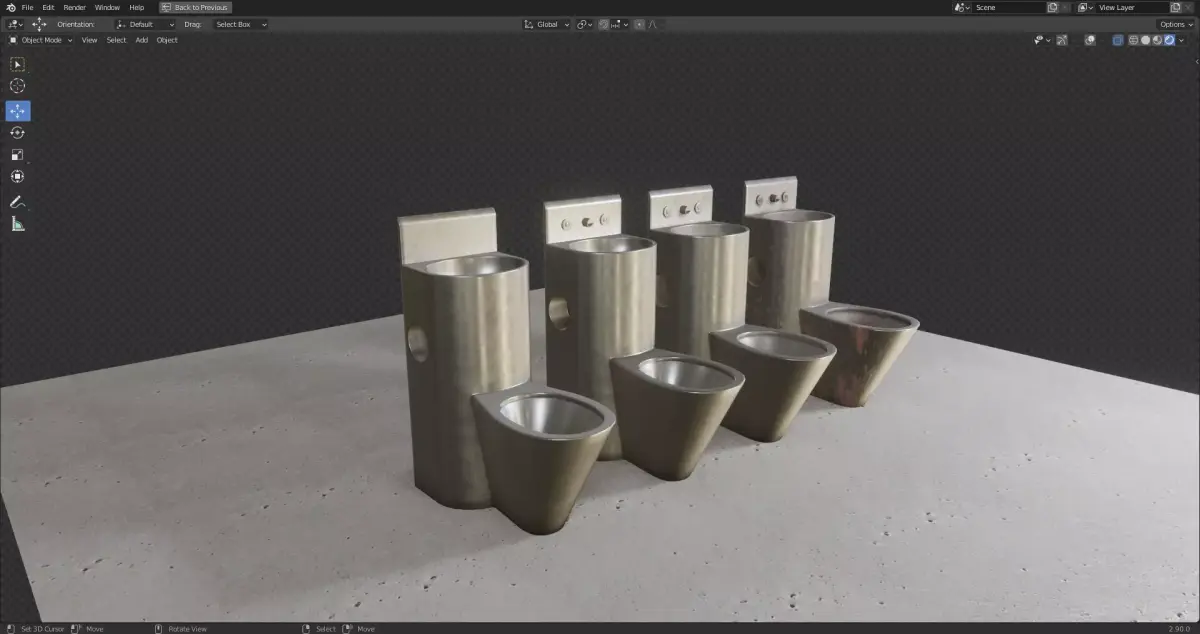The height and width of the screenshot is (634, 1200).
Task: Open Drag Select Box dropdown
Action: tap(239, 24)
